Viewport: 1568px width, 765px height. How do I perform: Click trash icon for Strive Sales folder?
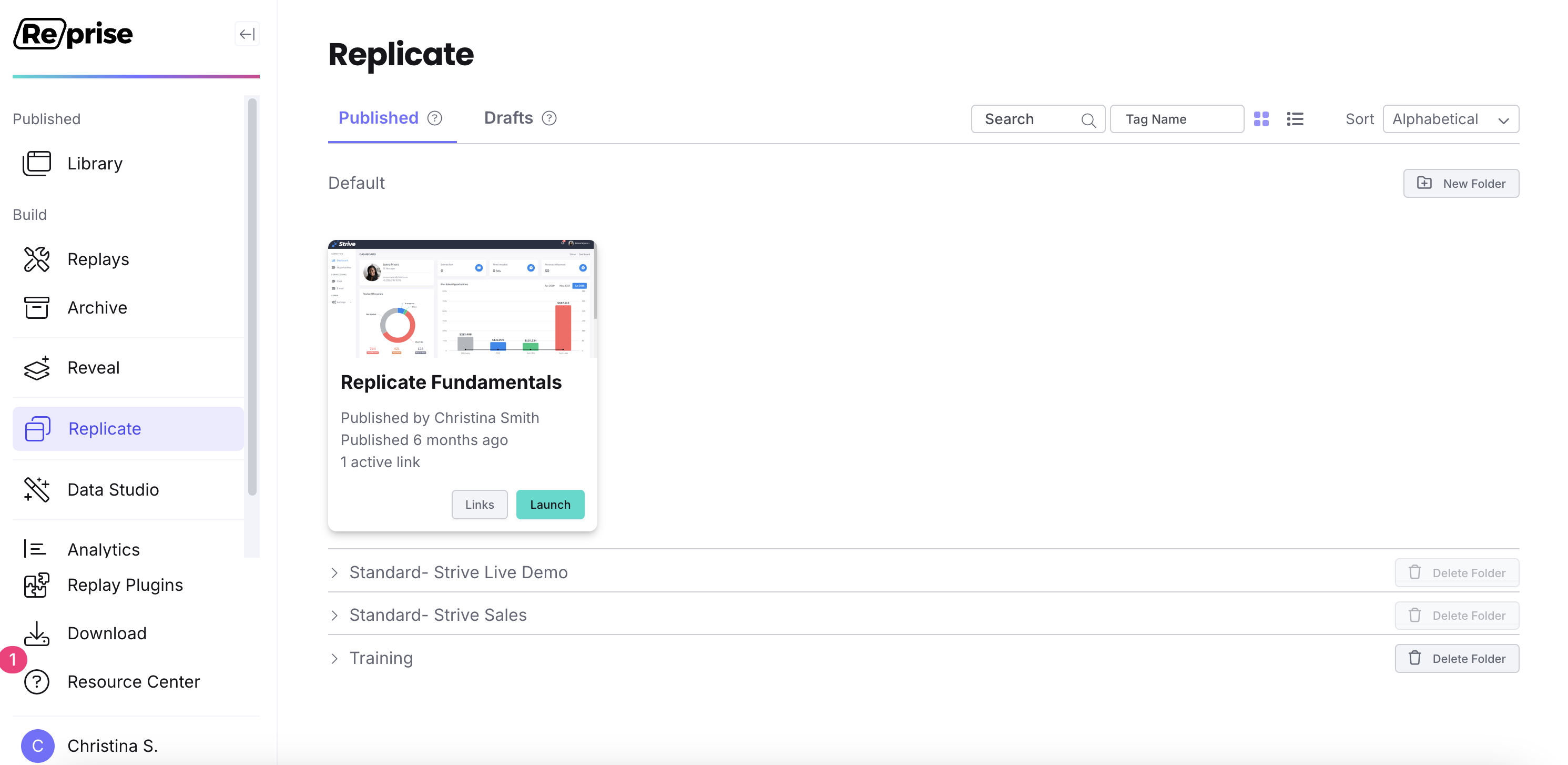1415,615
